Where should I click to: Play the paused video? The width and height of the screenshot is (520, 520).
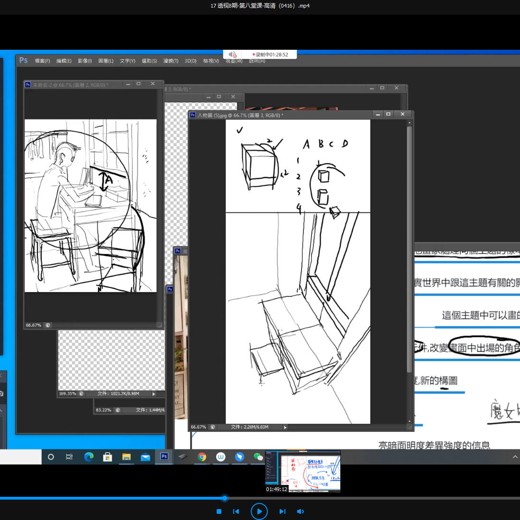pyautogui.click(x=259, y=511)
